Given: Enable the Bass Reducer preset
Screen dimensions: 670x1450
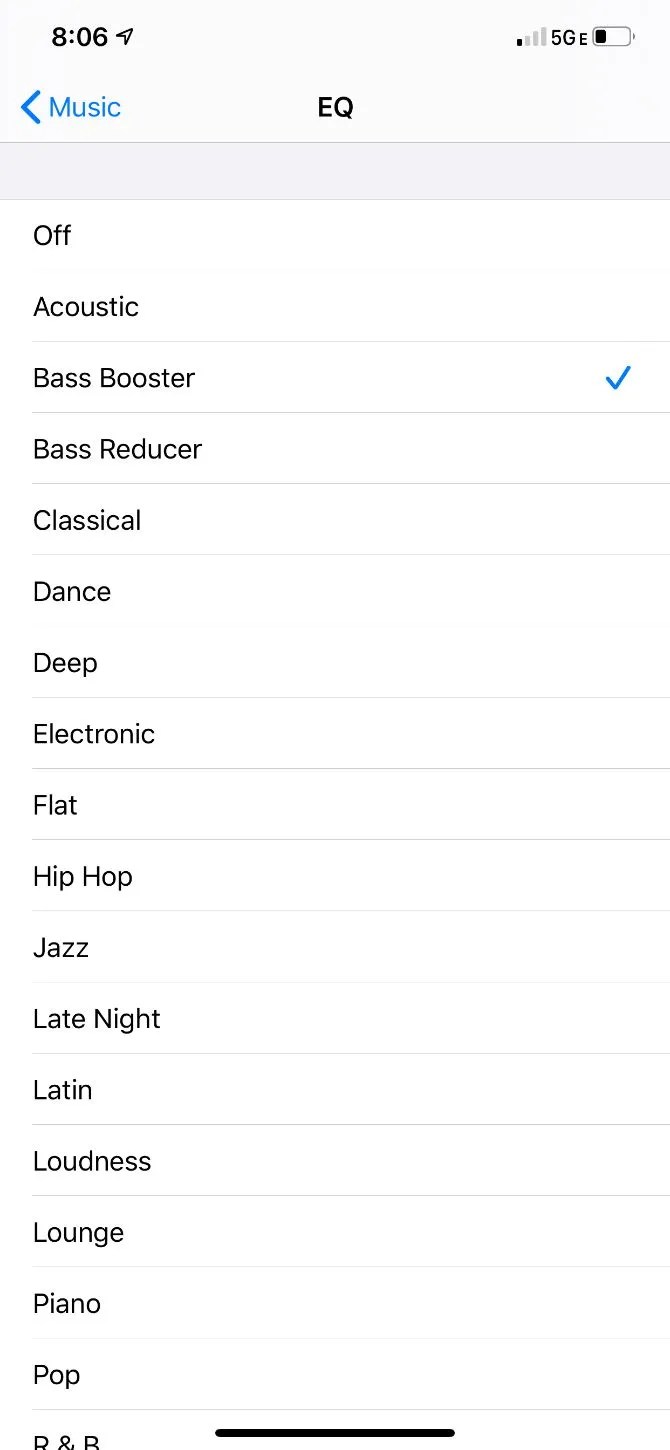Looking at the screenshot, I should 335,448.
